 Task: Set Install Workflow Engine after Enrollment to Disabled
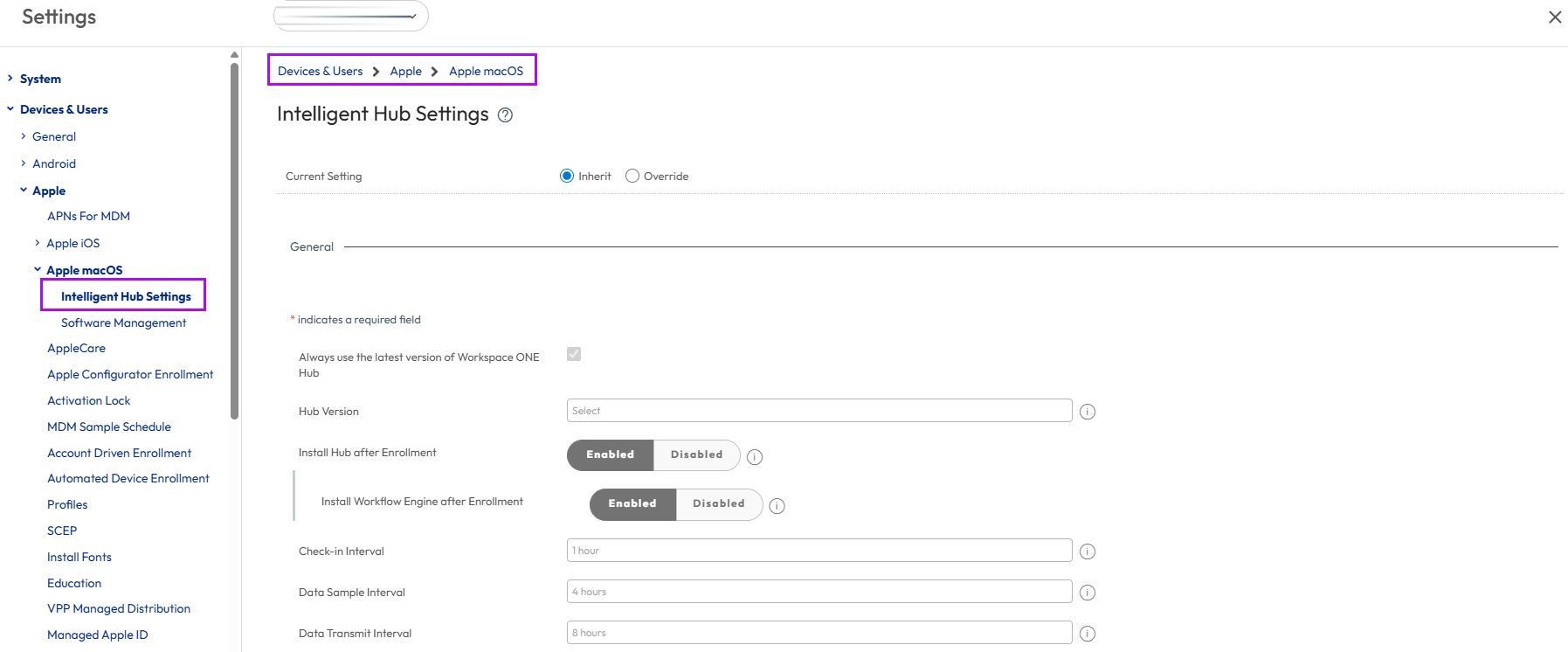[x=719, y=504]
